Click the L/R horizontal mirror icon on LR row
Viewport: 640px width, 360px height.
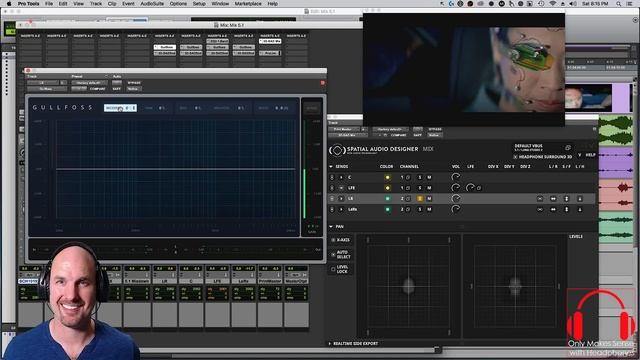pos(553,199)
